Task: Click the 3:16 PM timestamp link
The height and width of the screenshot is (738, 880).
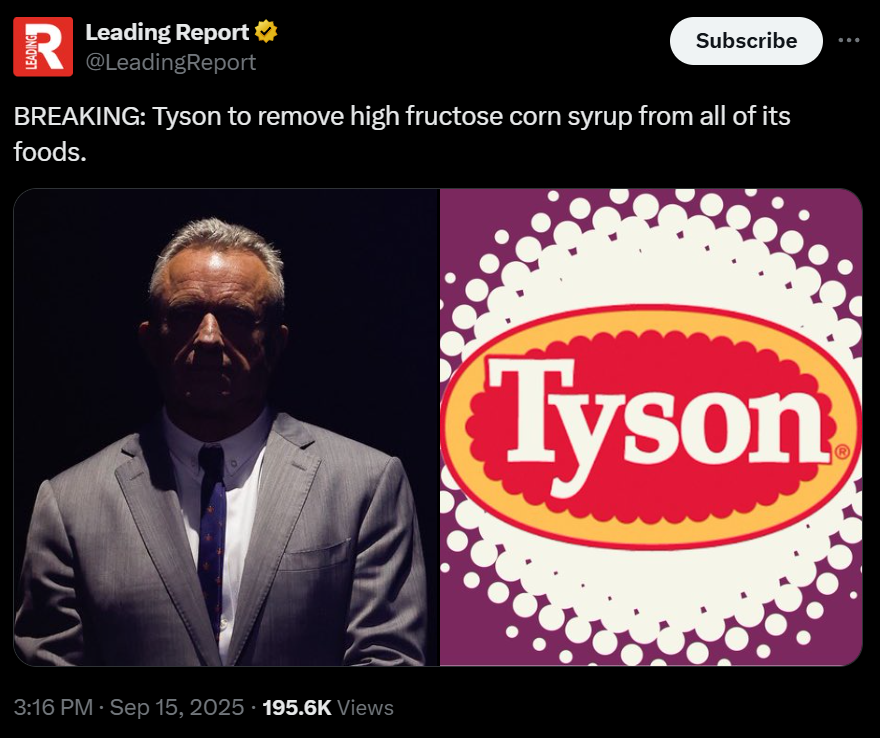Action: coord(53,707)
